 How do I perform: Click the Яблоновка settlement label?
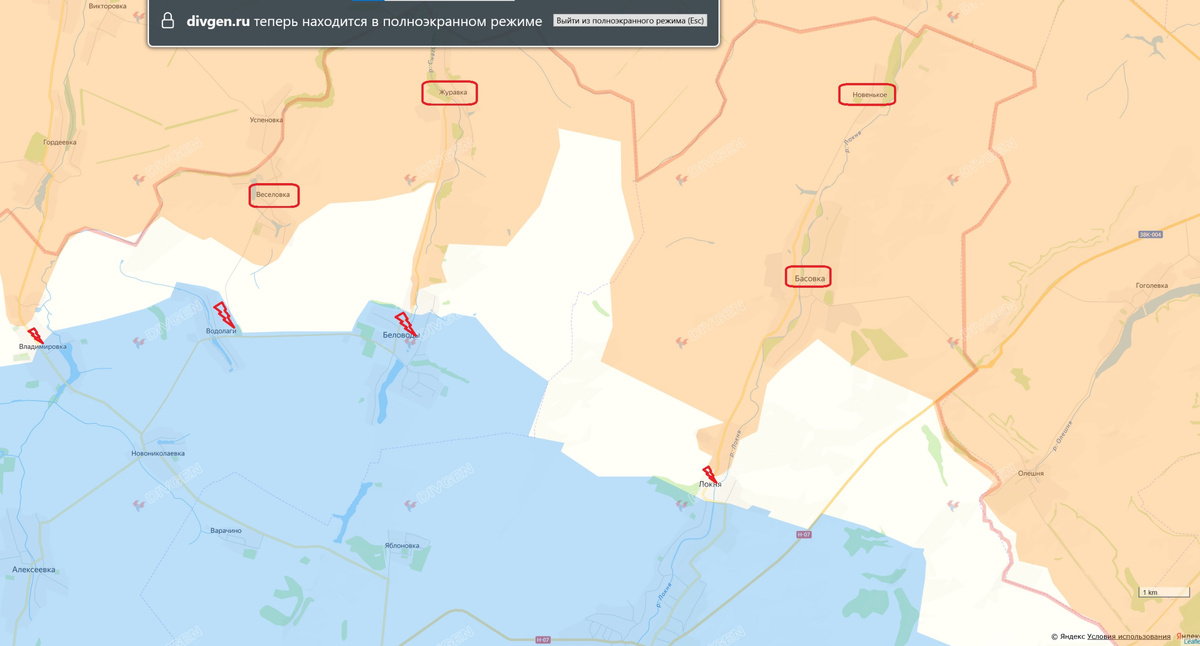pos(402,545)
